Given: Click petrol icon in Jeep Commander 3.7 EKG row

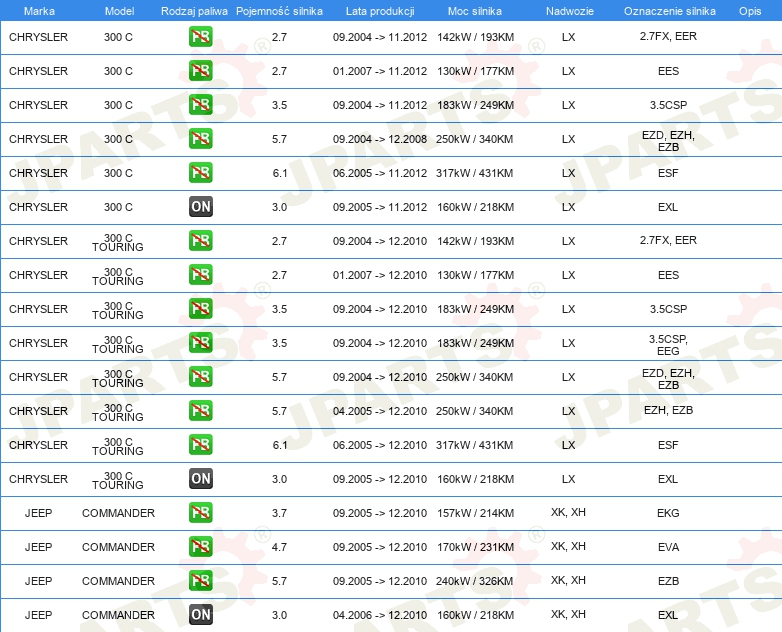Looking at the screenshot, I should pos(200,512).
